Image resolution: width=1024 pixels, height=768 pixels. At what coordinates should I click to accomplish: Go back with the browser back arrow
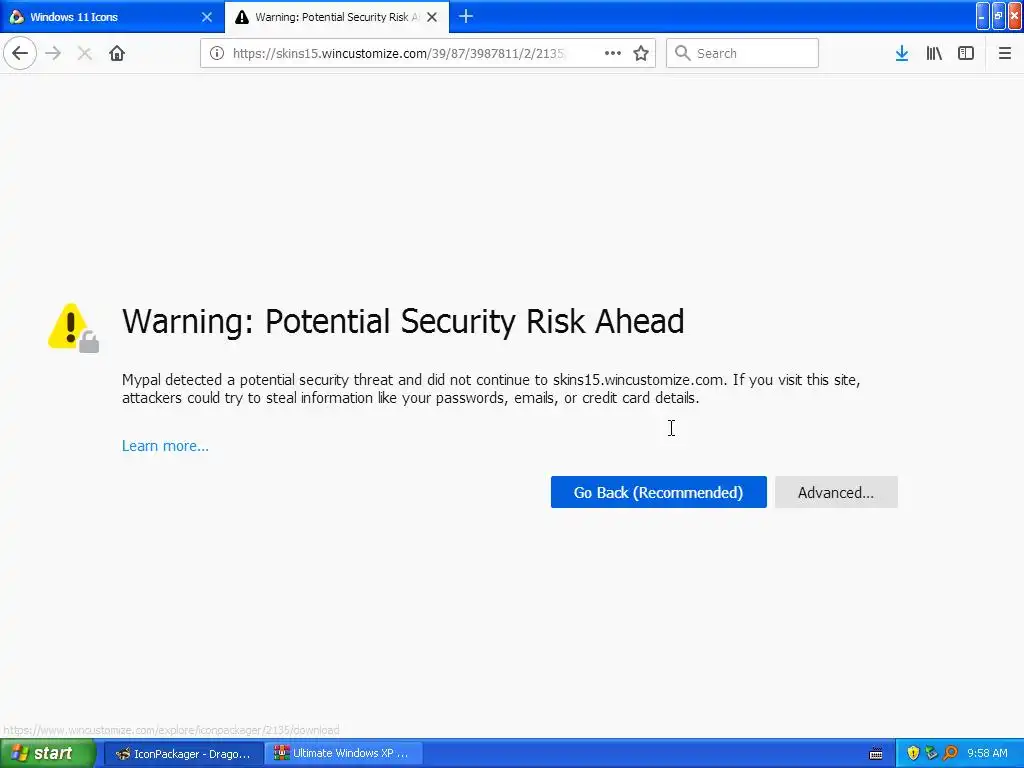tap(20, 54)
